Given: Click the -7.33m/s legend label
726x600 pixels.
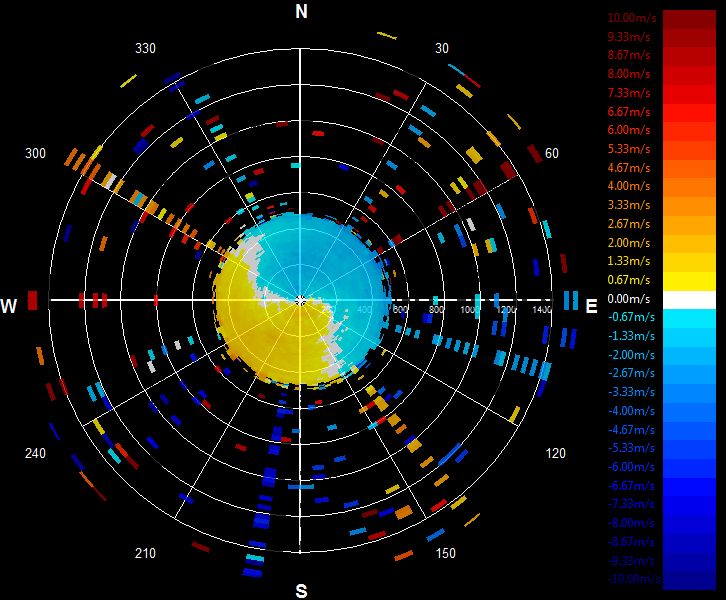Looking at the screenshot, I should point(631,504).
